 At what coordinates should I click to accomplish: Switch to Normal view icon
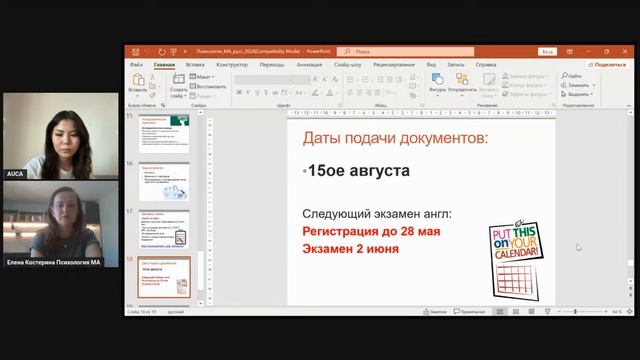(500, 311)
